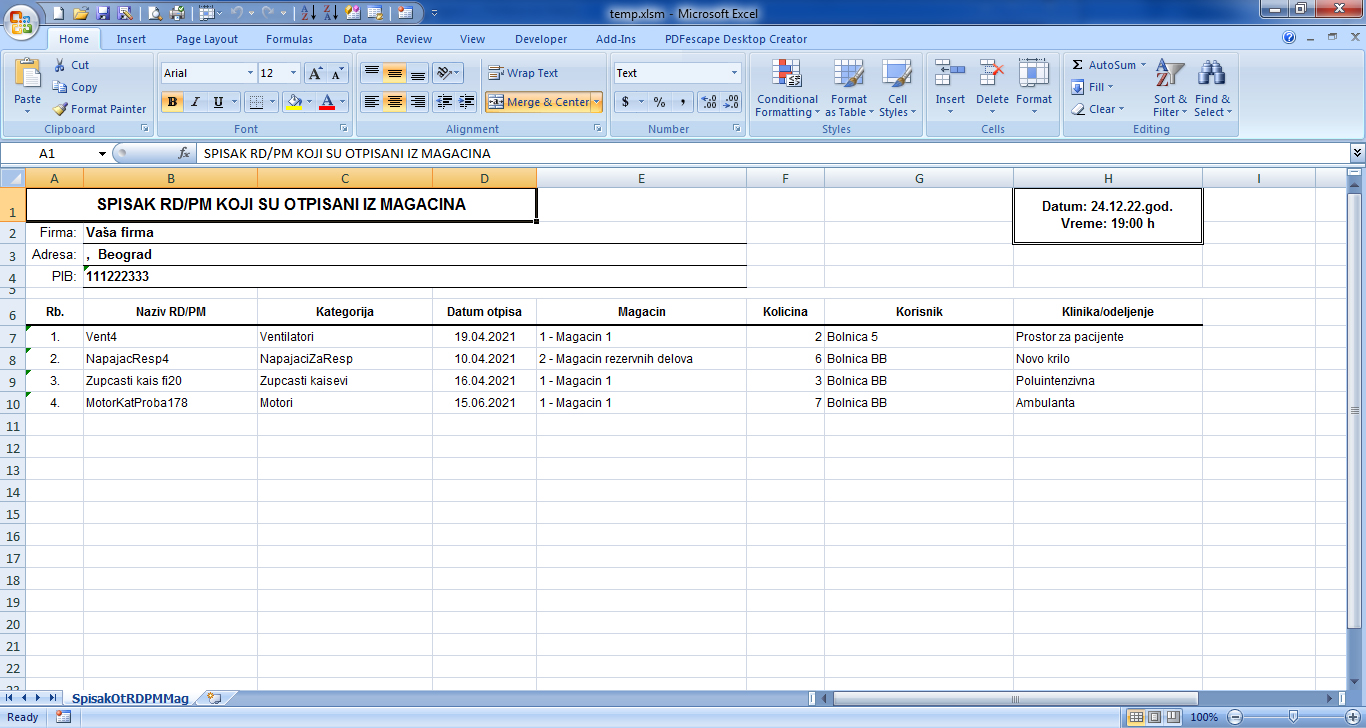Open Format as Table gallery
1366x728 pixels.
(x=849, y=88)
